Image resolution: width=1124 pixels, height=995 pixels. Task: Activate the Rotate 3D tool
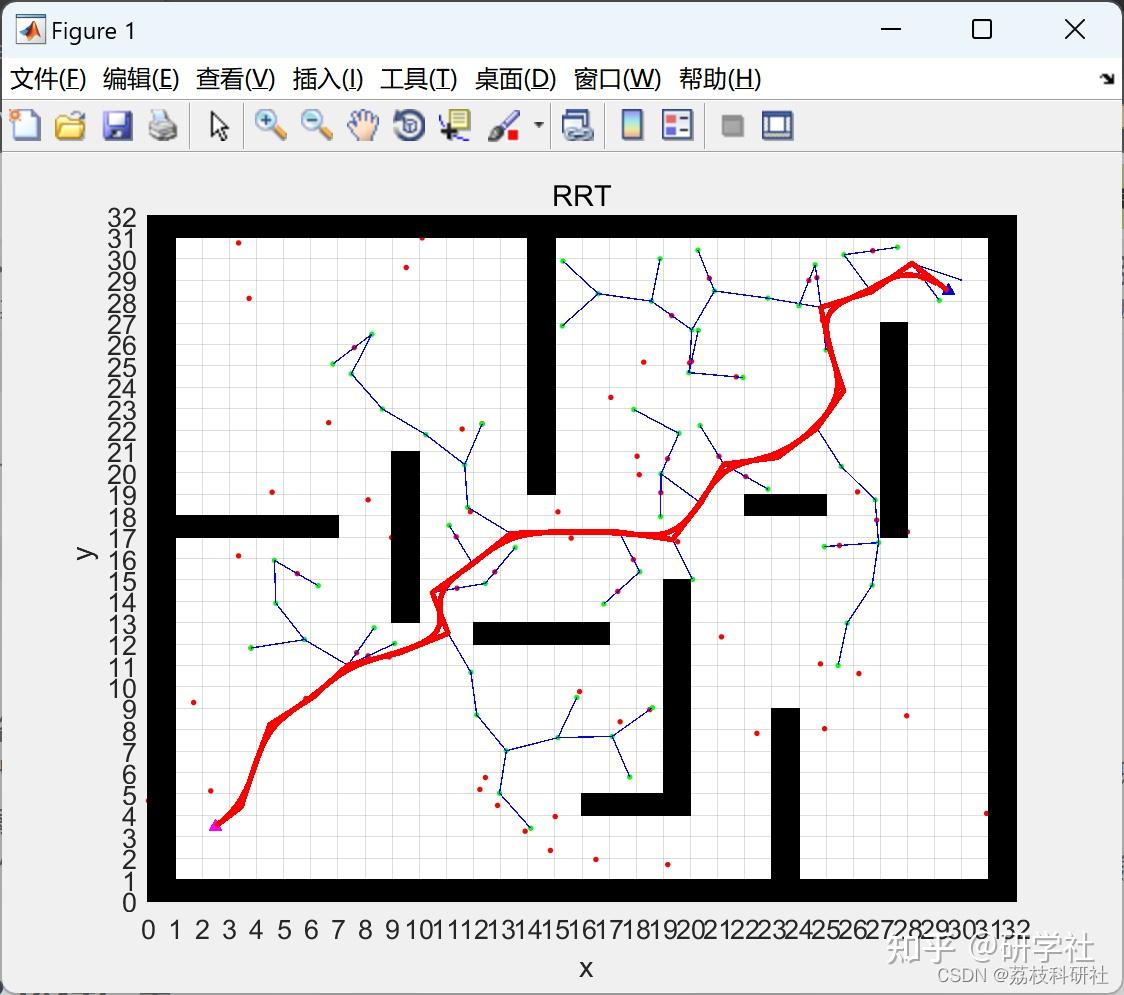coord(408,125)
